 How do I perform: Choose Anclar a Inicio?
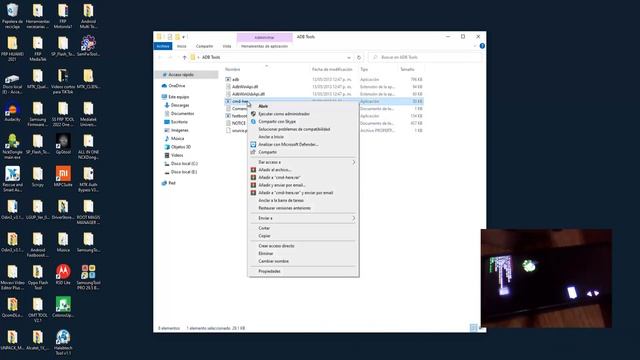[303, 137]
